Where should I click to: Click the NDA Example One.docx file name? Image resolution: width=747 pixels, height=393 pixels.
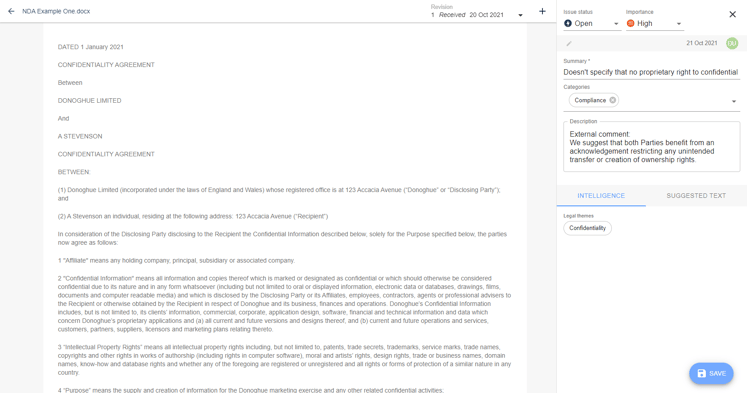[x=56, y=11]
